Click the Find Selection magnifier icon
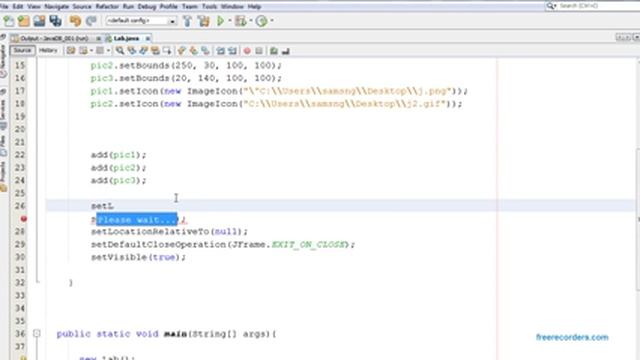Viewport: 640px width, 360px height. coord(120,51)
